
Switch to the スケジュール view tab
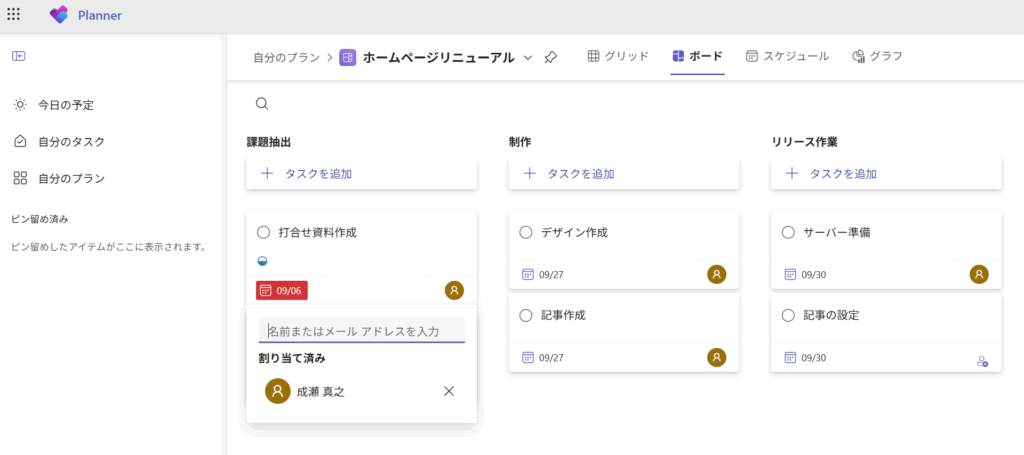tap(787, 56)
